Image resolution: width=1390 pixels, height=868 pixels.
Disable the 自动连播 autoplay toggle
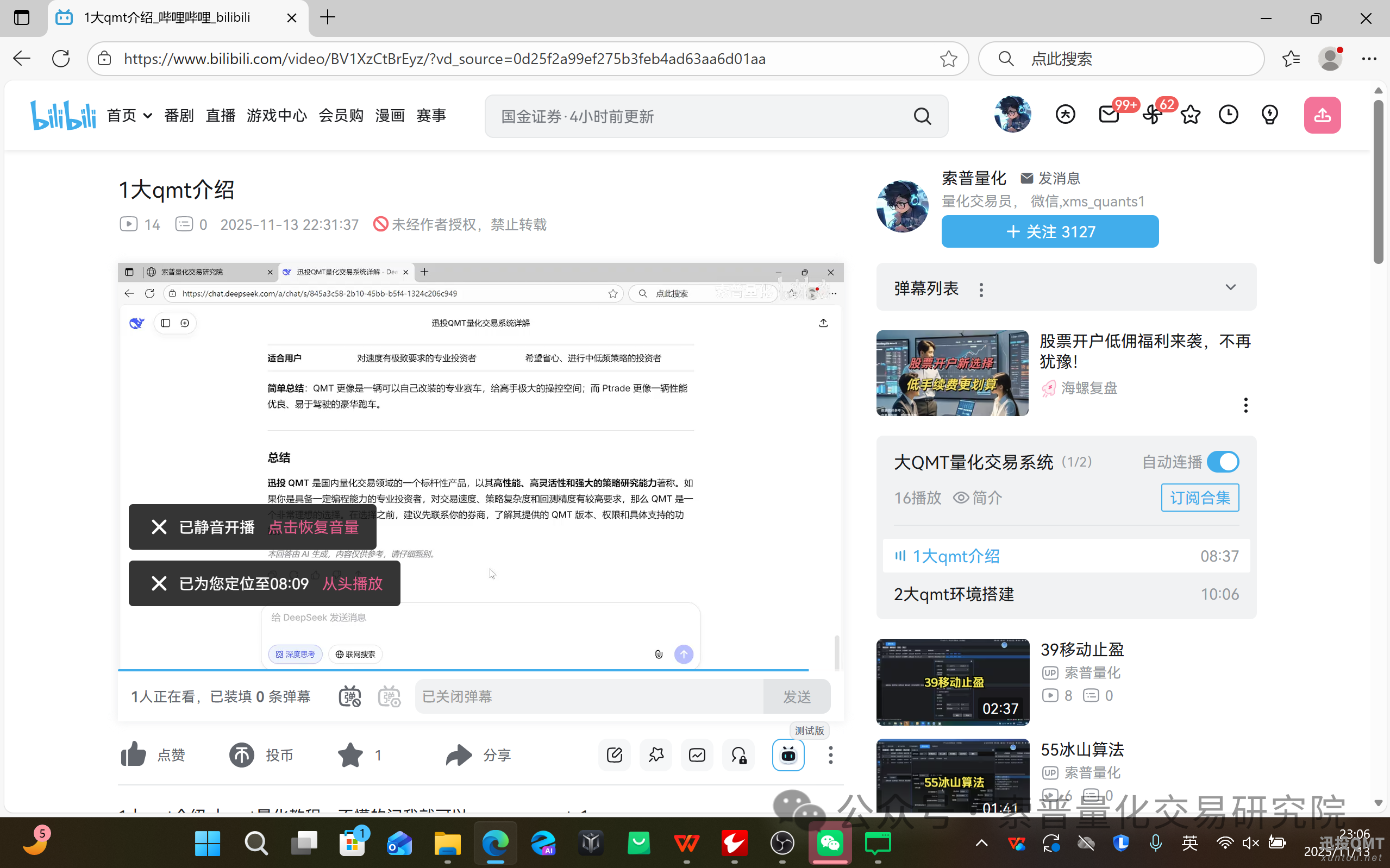1224,462
